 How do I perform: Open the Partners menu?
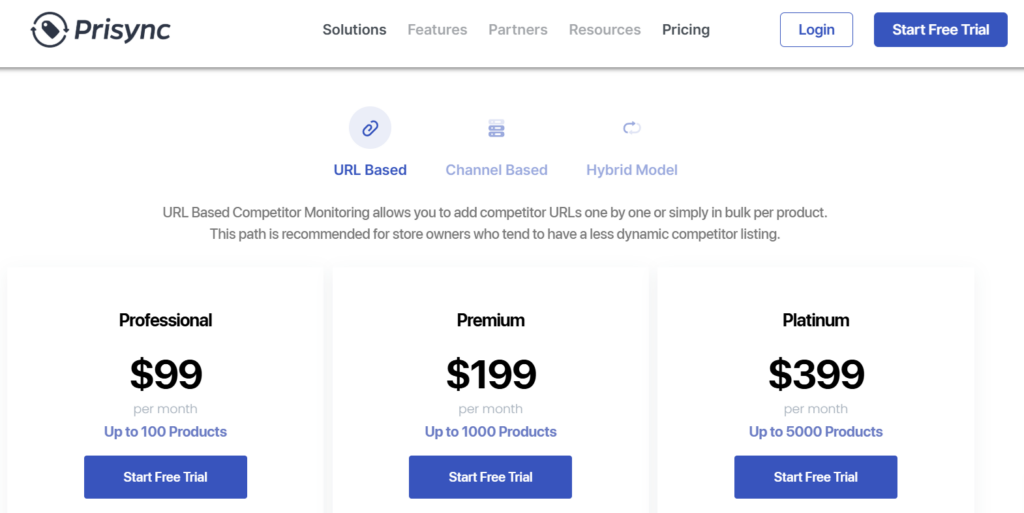click(x=518, y=30)
